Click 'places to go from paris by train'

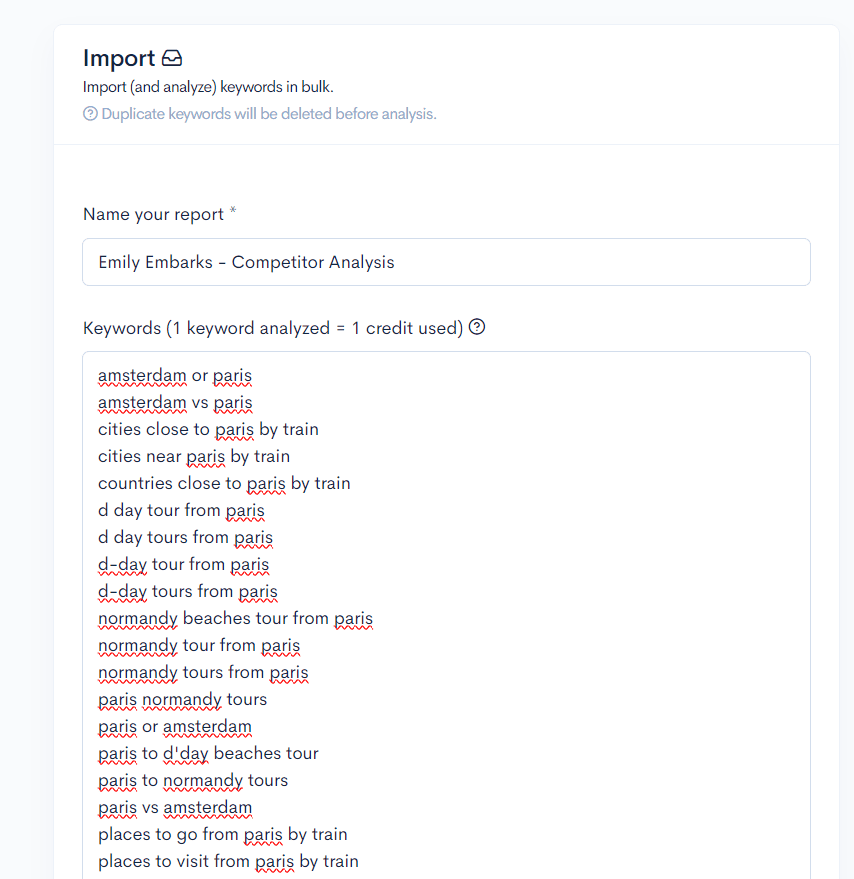pos(223,835)
